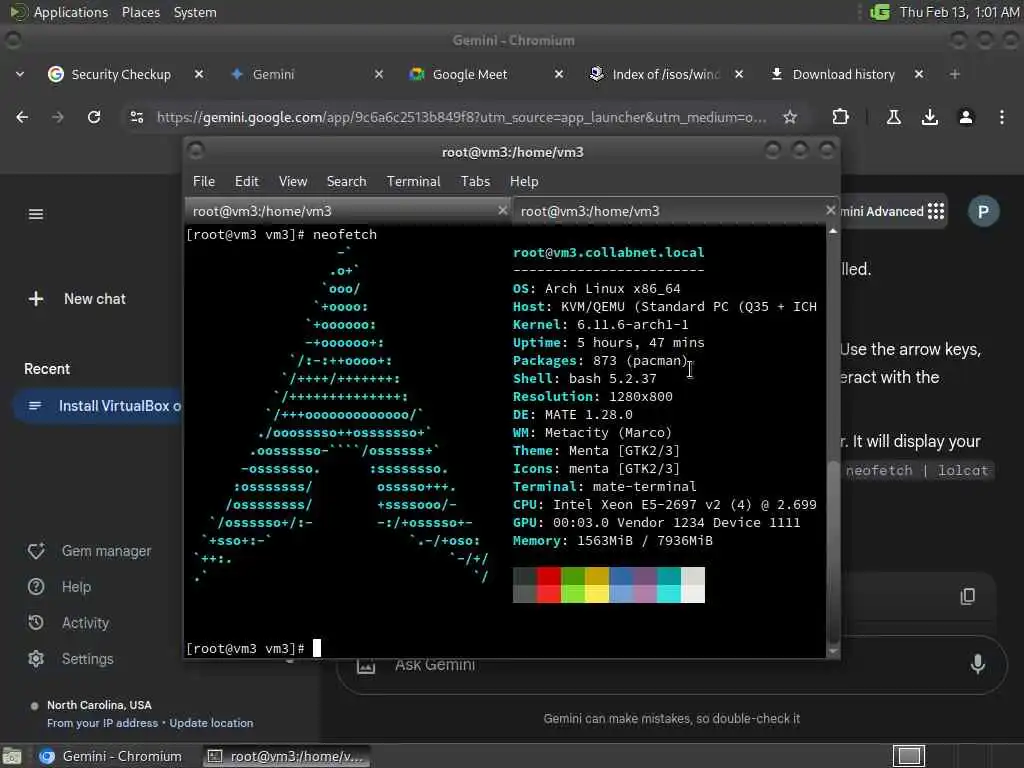The image size is (1024, 768).
Task: Click the Update location link
Action: 211,723
